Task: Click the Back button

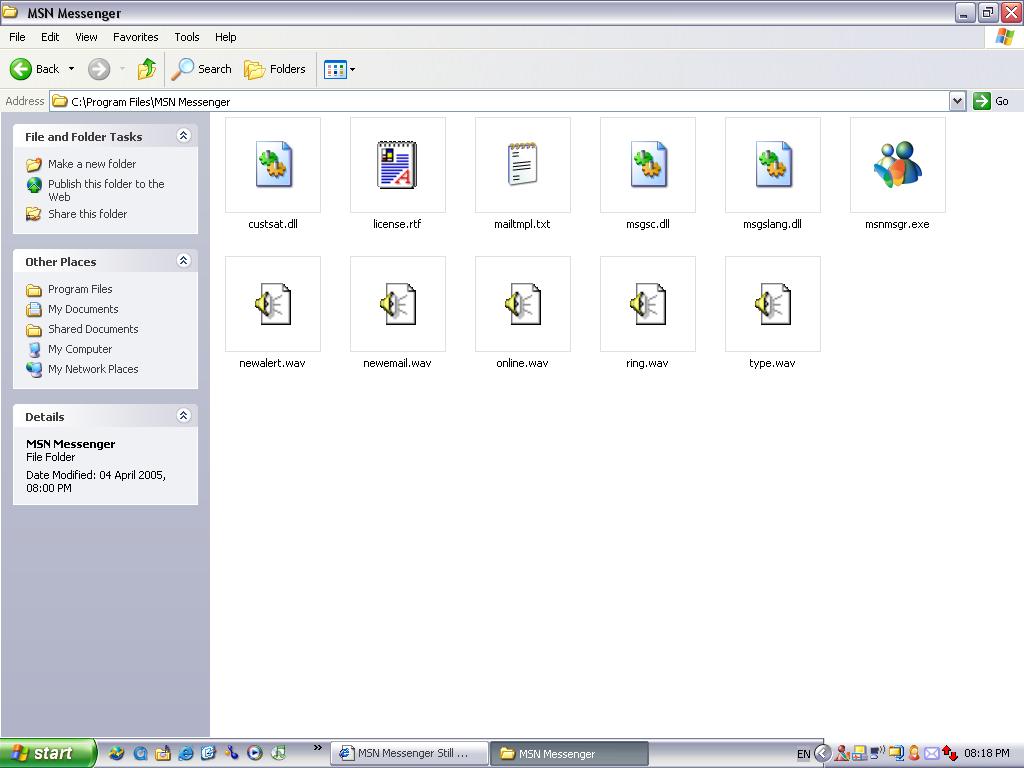Action: click(x=35, y=69)
